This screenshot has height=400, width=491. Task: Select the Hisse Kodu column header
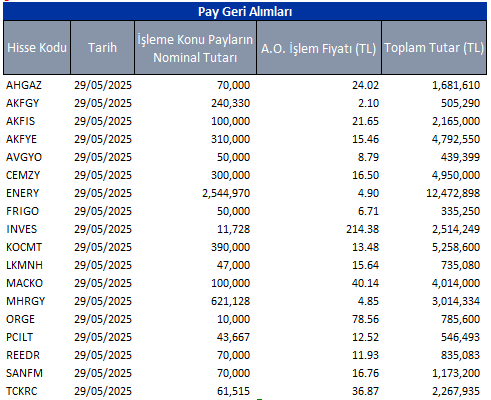pos(37,48)
